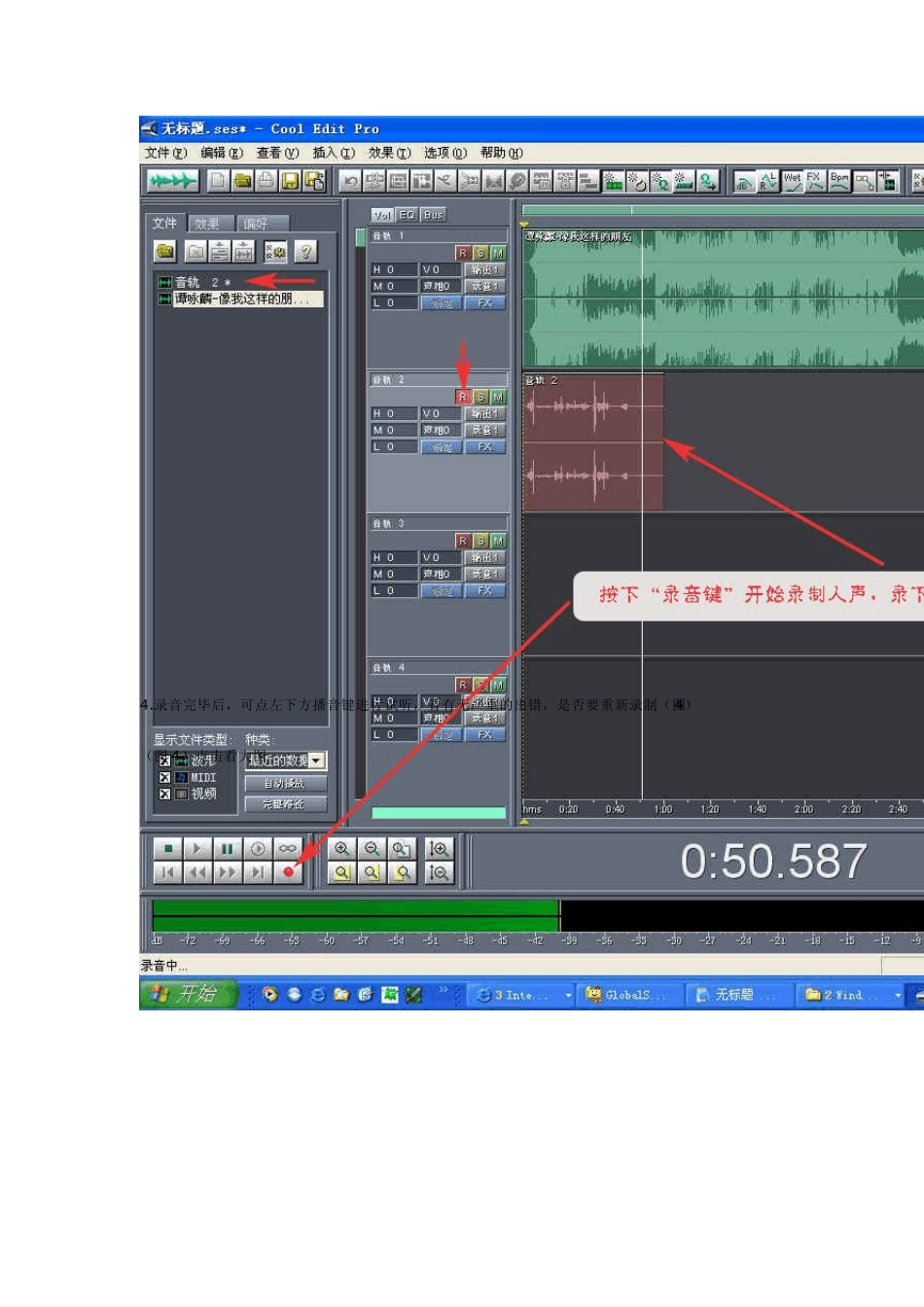The width and height of the screenshot is (924, 1307).
Task: Click the red Record button in transport
Action: [x=287, y=872]
